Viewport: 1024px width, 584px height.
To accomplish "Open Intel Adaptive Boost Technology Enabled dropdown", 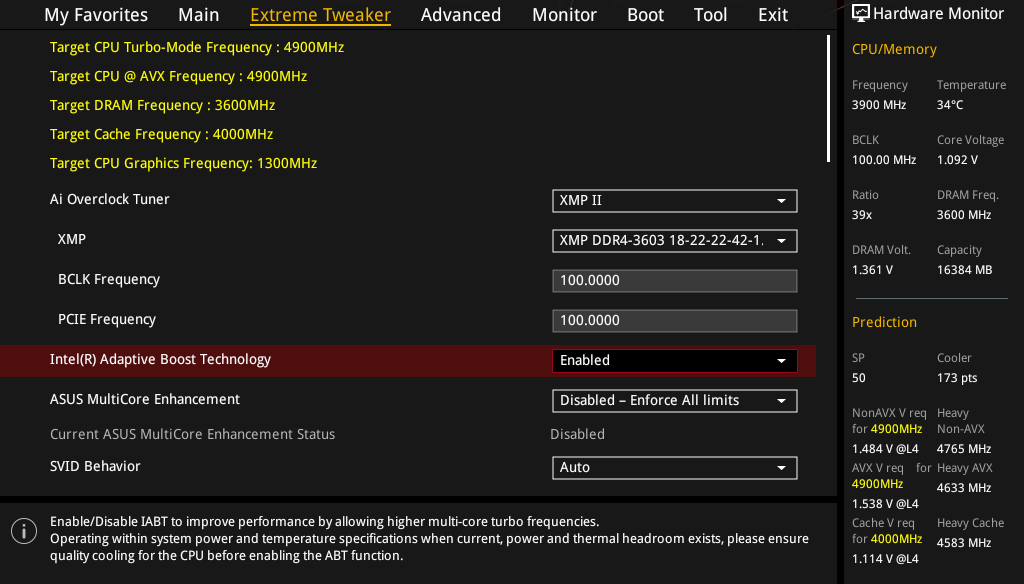I will 675,361.
